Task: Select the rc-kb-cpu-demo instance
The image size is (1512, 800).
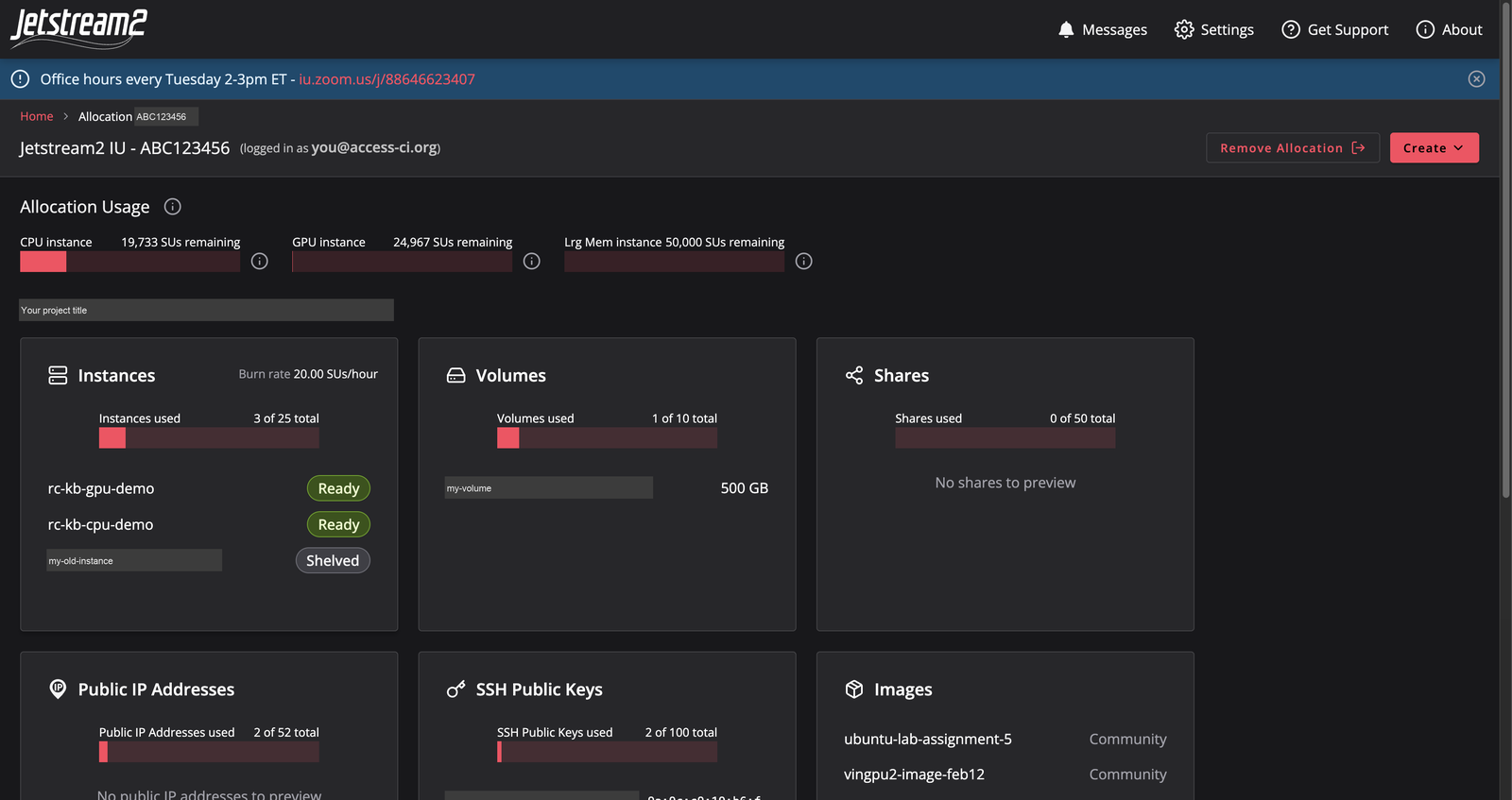Action: (x=101, y=524)
